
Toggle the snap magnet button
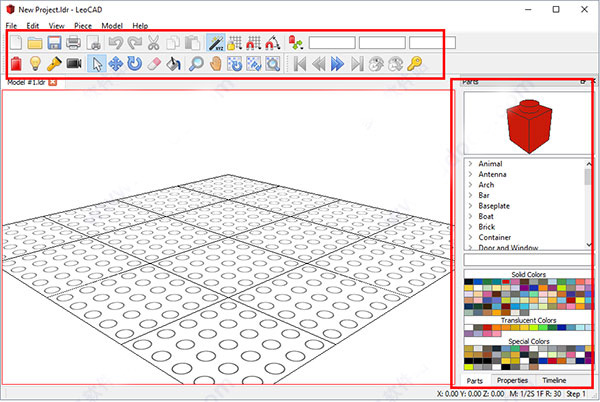(273, 42)
